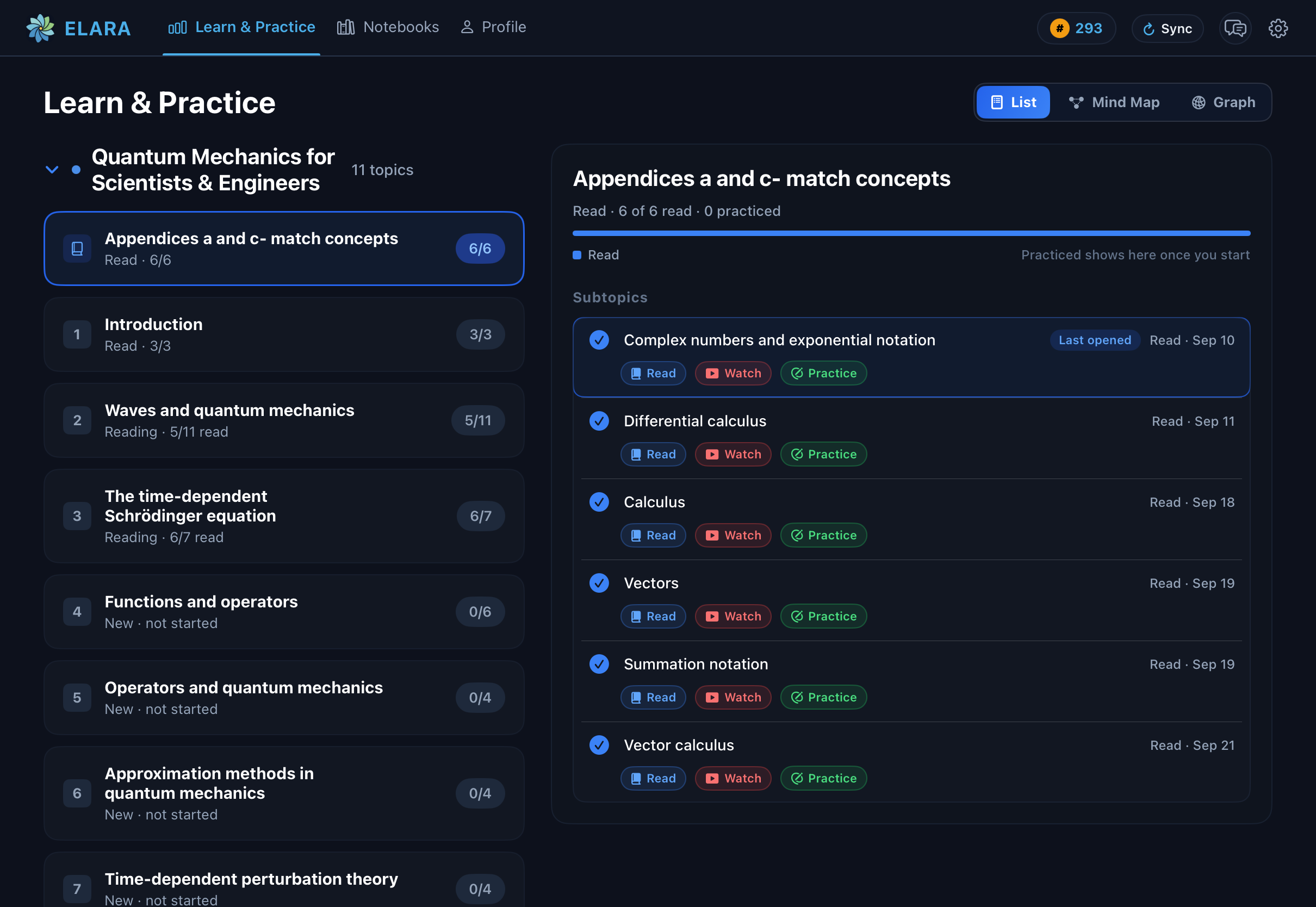Open the Introduction topic card

click(x=283, y=335)
